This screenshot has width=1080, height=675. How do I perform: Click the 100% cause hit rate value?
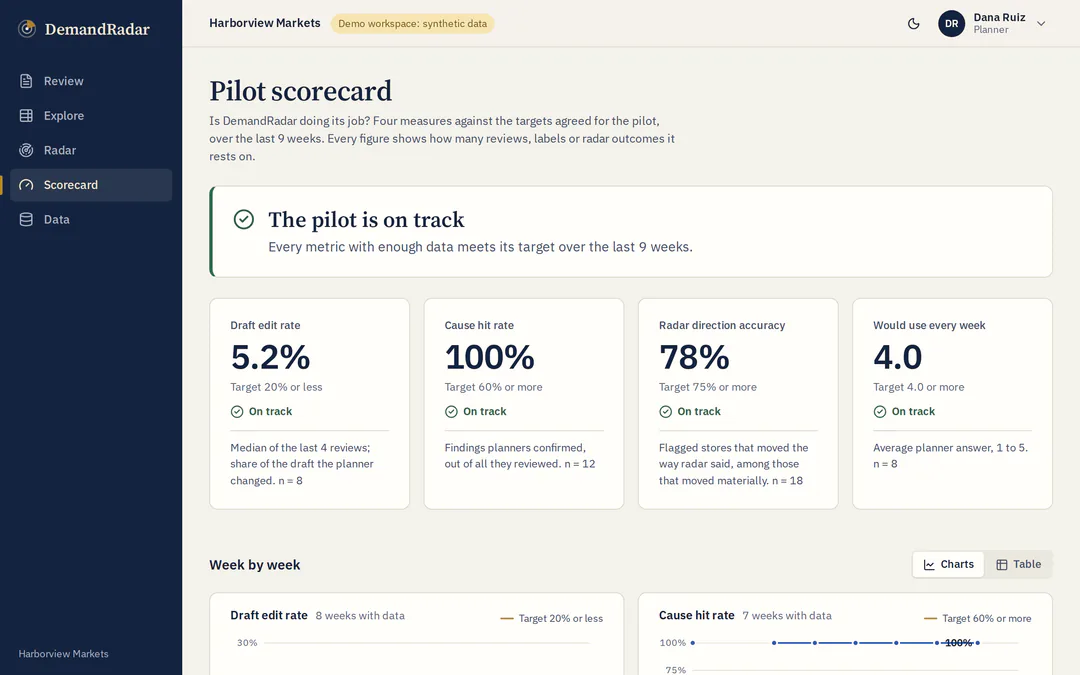coord(489,357)
